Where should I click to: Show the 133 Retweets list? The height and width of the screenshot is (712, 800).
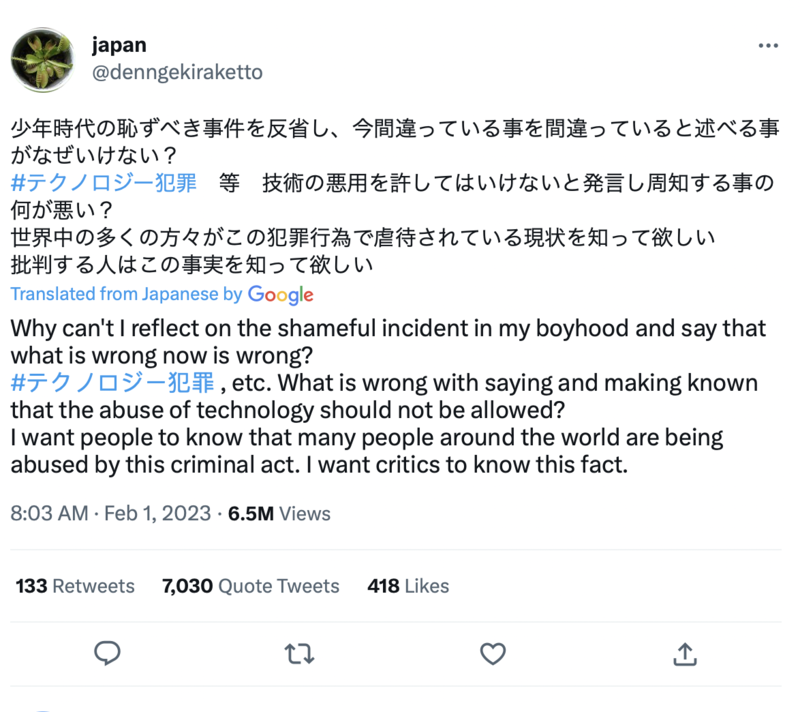click(75, 586)
